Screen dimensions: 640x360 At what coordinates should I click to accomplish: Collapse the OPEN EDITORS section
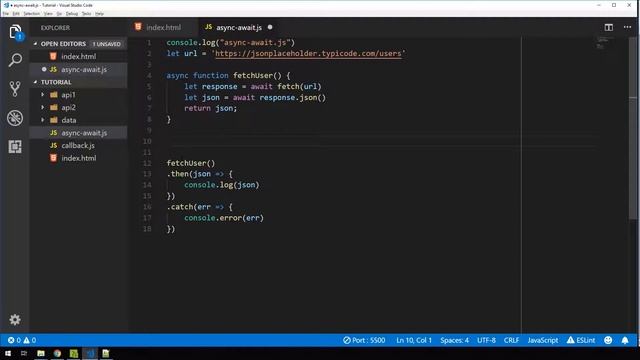click(36, 44)
